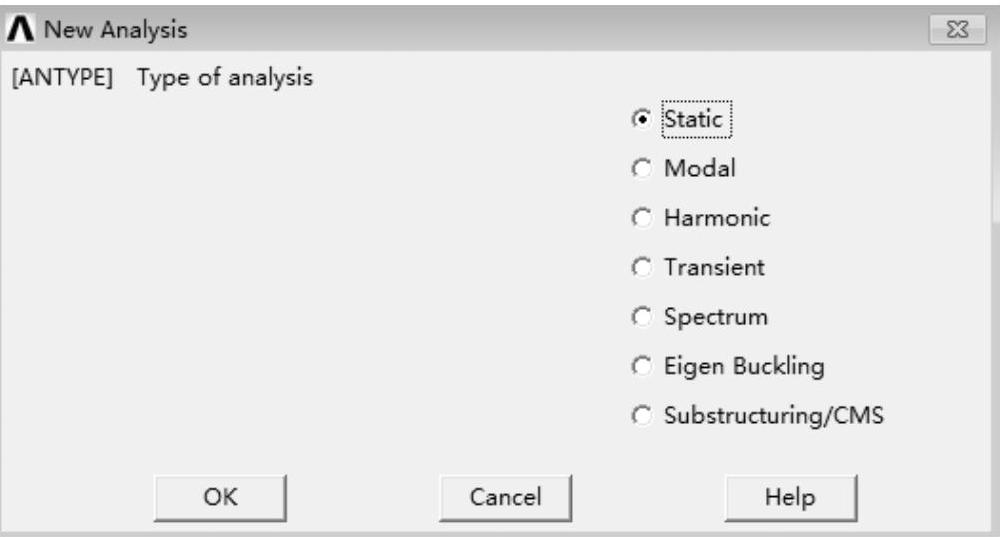Screen dimensions: 1000x537
Task: Click the 'Spectrum' label text
Action: 716,317
